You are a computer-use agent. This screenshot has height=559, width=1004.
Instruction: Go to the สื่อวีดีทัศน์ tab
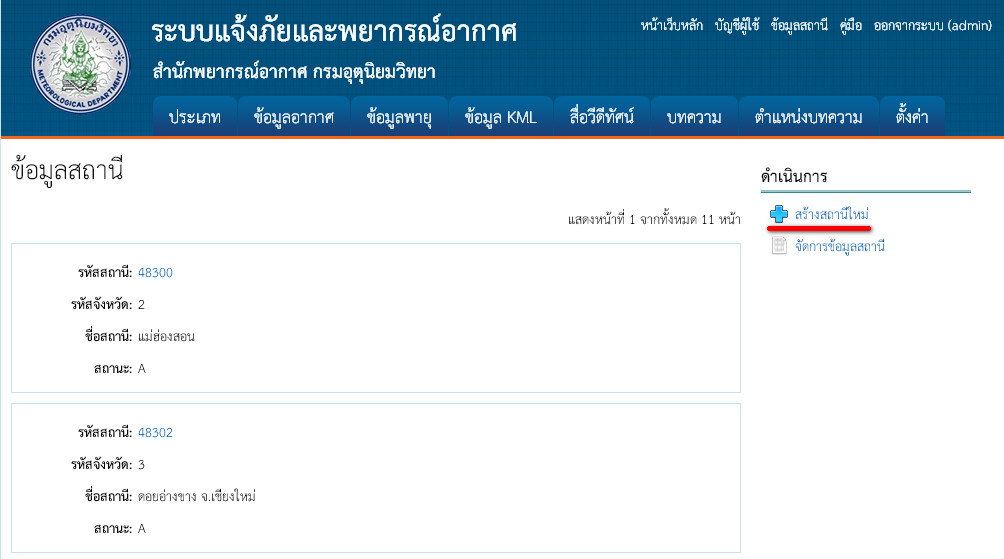point(602,117)
